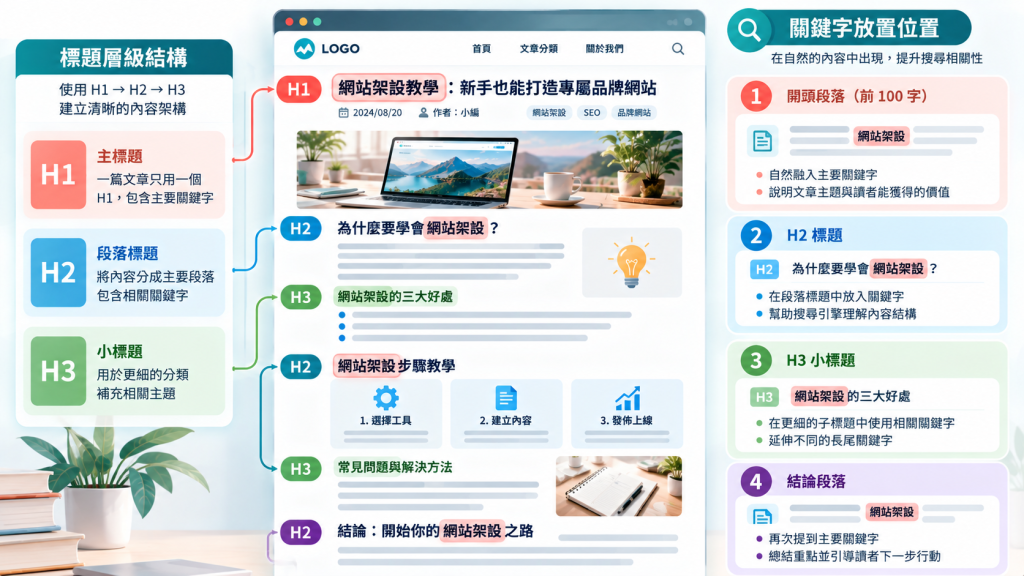Click the 1. 選擇工具 step label
This screenshot has width=1024, height=576.
tap(385, 421)
